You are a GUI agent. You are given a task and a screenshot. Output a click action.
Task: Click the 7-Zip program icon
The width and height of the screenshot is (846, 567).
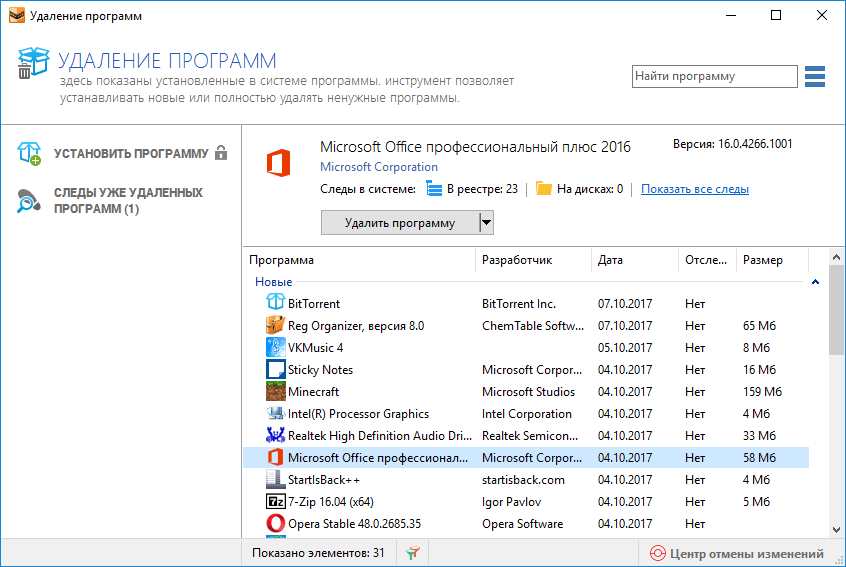pyautogui.click(x=275, y=501)
